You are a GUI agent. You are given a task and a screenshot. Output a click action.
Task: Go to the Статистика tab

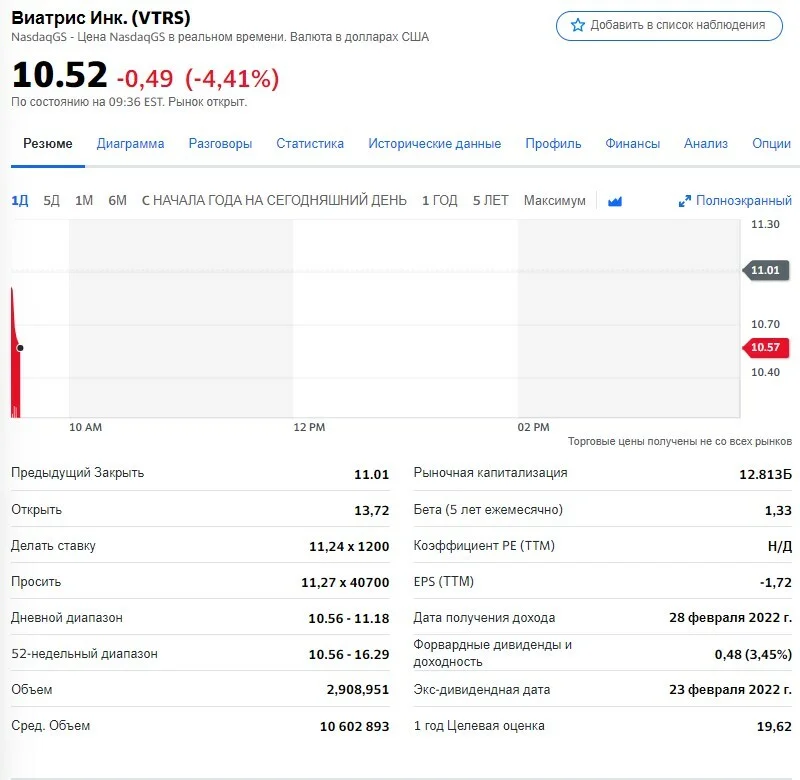pyautogui.click(x=310, y=143)
